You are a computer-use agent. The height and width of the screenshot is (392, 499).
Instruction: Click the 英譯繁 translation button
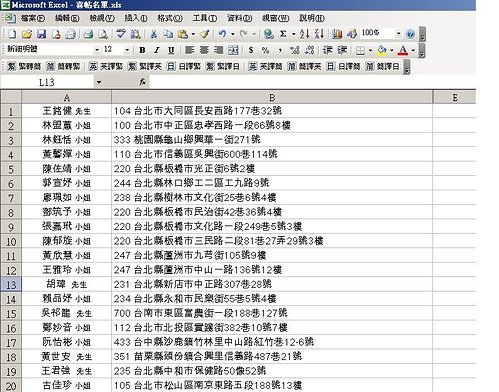[105, 66]
